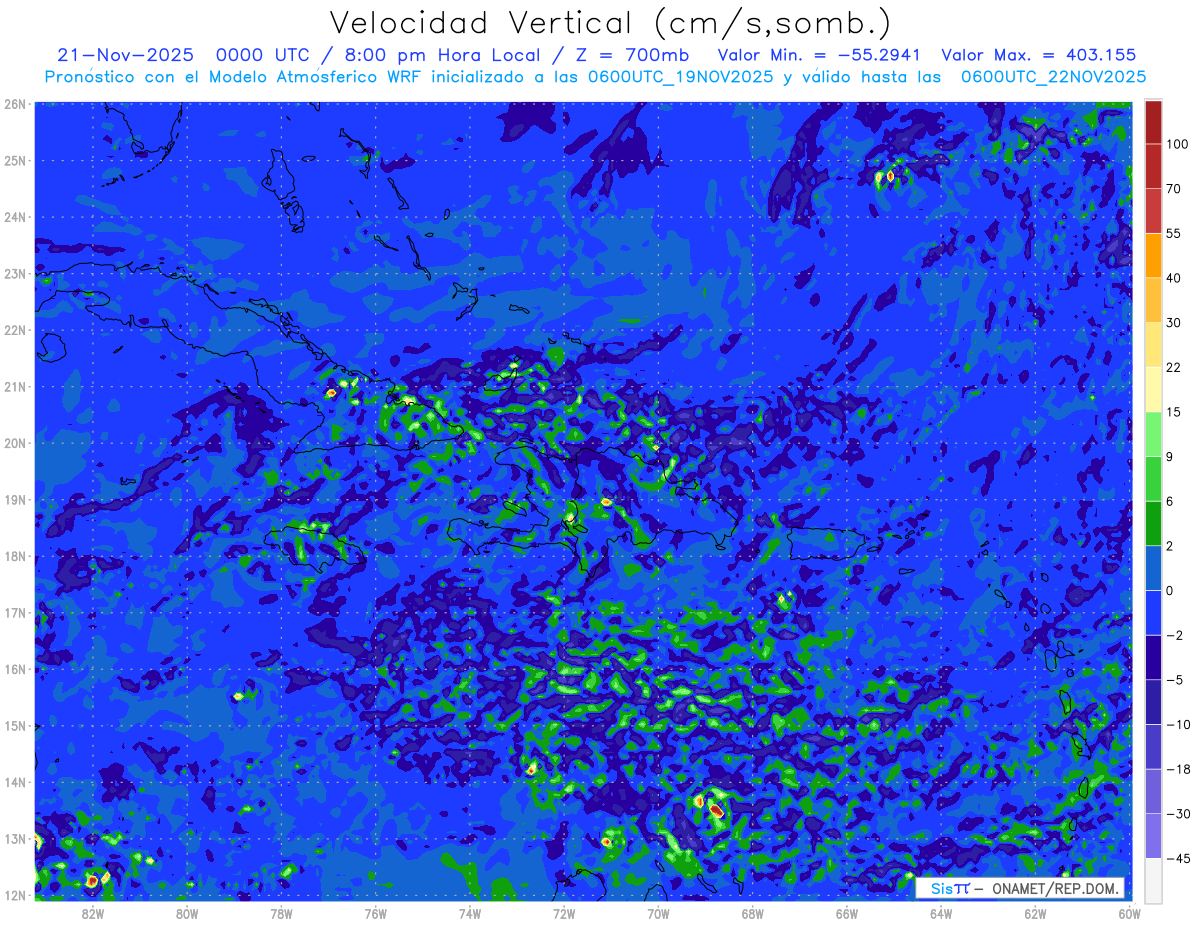This screenshot has width=1200, height=927.
Task: Pick the orange swatch between 40 and 55
Action: (x=1153, y=255)
